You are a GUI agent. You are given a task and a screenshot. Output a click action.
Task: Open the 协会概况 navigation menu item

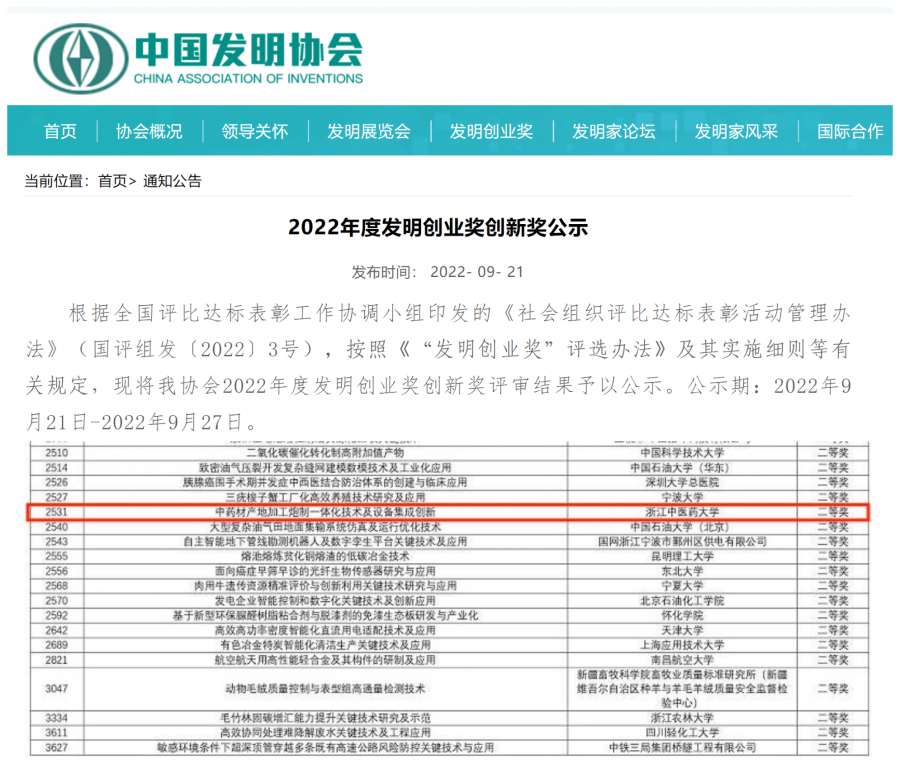(148, 131)
